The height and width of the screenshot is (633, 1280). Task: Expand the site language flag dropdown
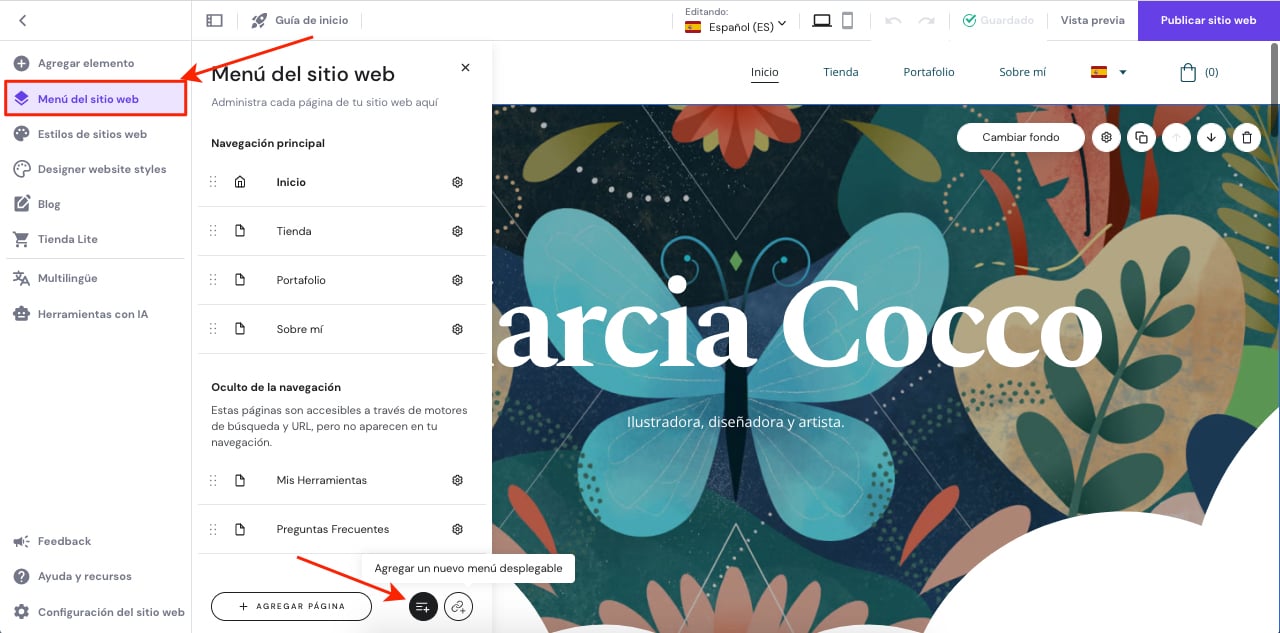point(1108,72)
